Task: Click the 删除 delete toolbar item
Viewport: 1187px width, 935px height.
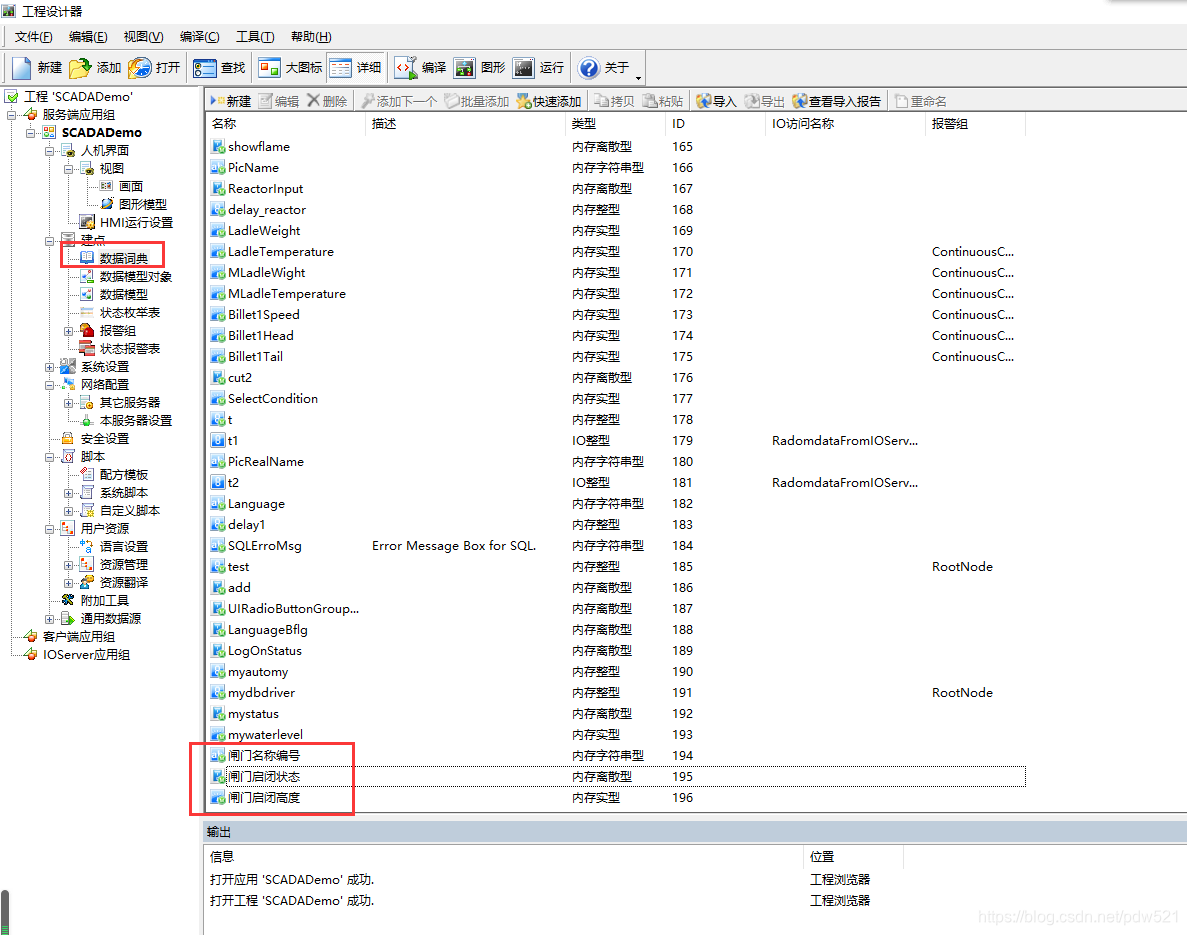Action: click(x=327, y=101)
